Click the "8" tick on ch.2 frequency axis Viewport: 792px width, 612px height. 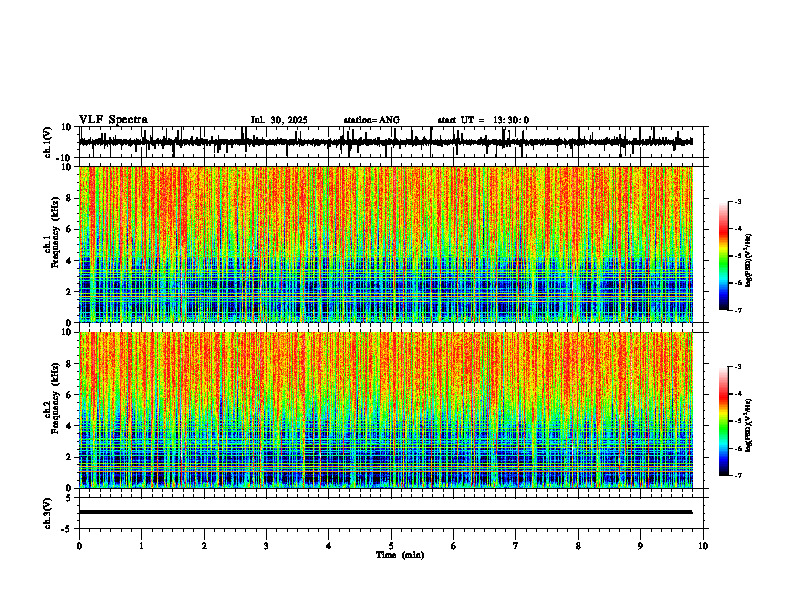(69, 364)
